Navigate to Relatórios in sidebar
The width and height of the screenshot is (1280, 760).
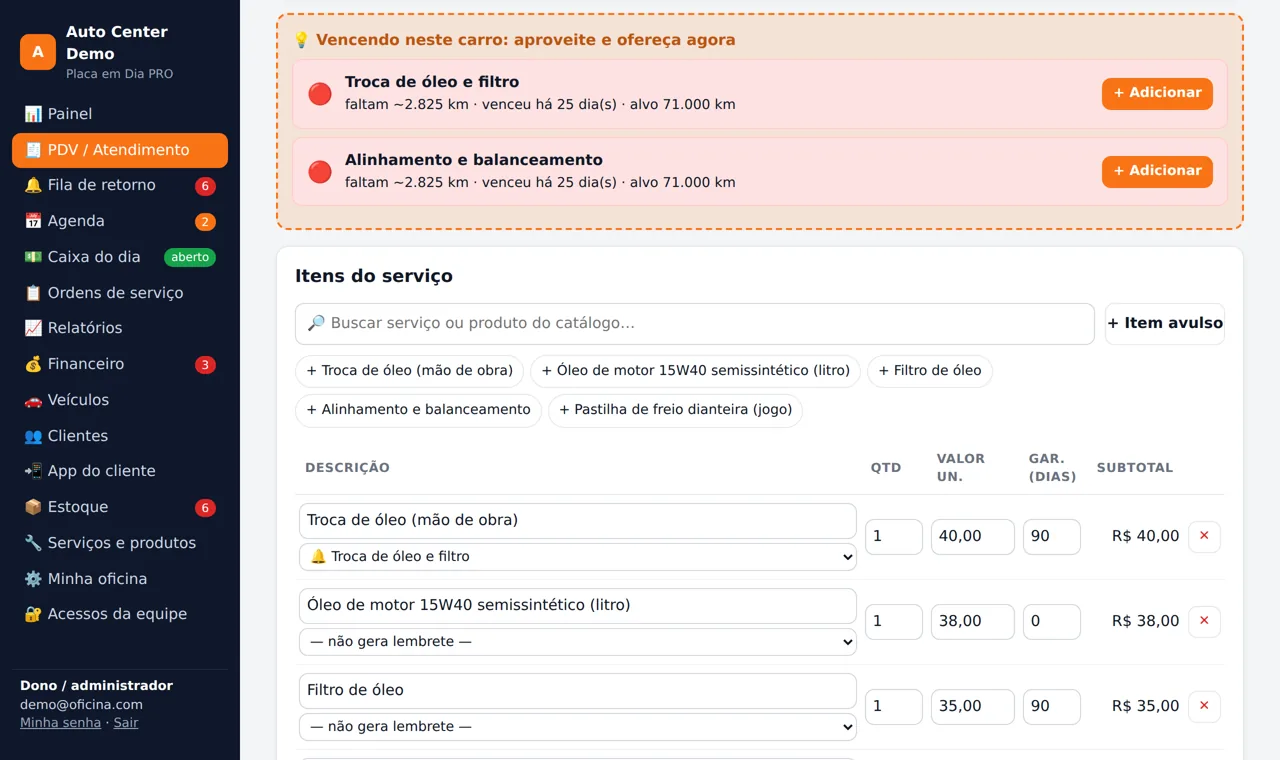click(120, 328)
